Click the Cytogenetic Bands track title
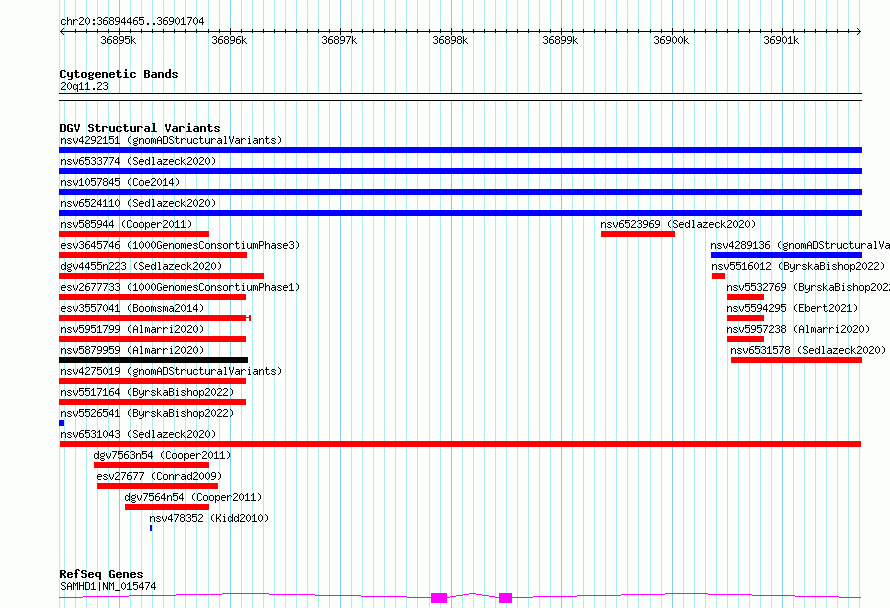This screenshot has height=608, width=890. [119, 74]
